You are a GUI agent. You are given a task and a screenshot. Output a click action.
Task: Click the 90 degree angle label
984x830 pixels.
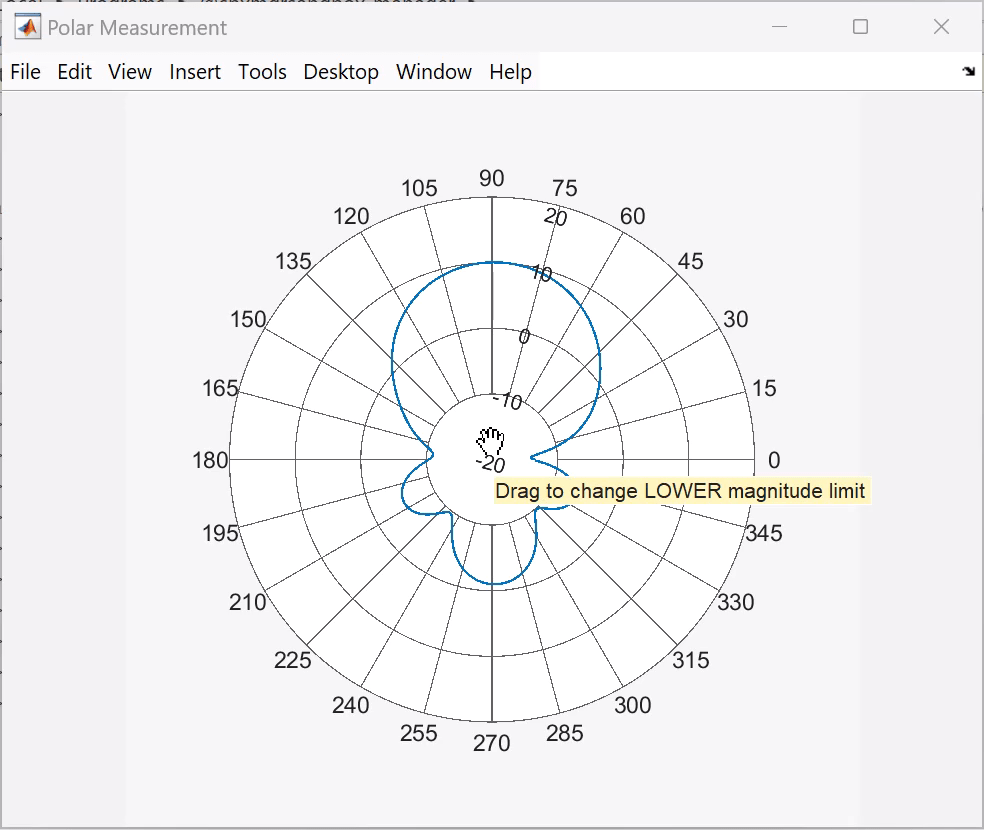coord(491,178)
